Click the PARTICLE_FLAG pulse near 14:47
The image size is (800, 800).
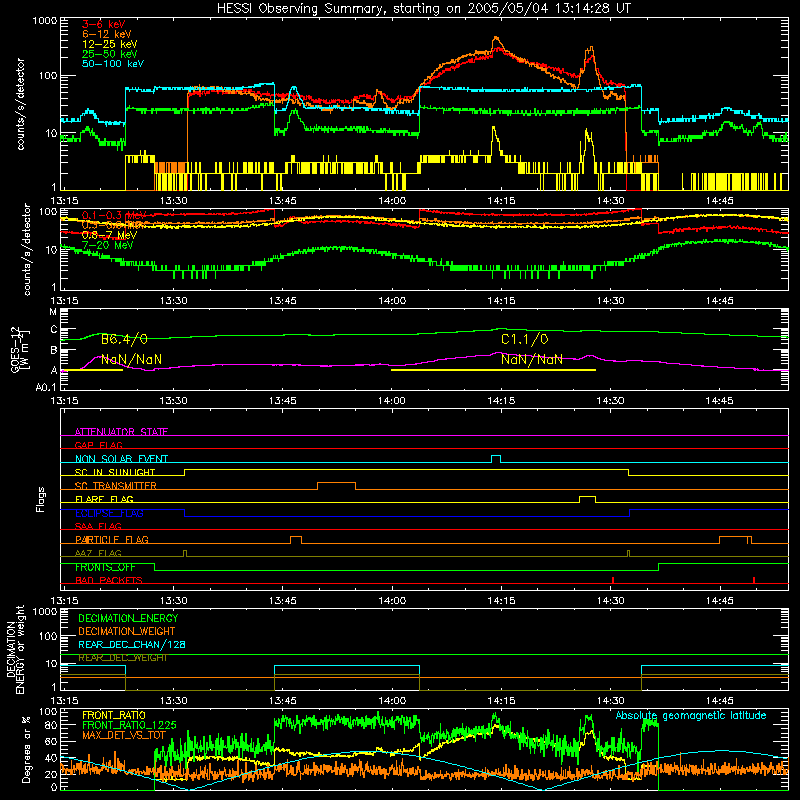pos(735,540)
